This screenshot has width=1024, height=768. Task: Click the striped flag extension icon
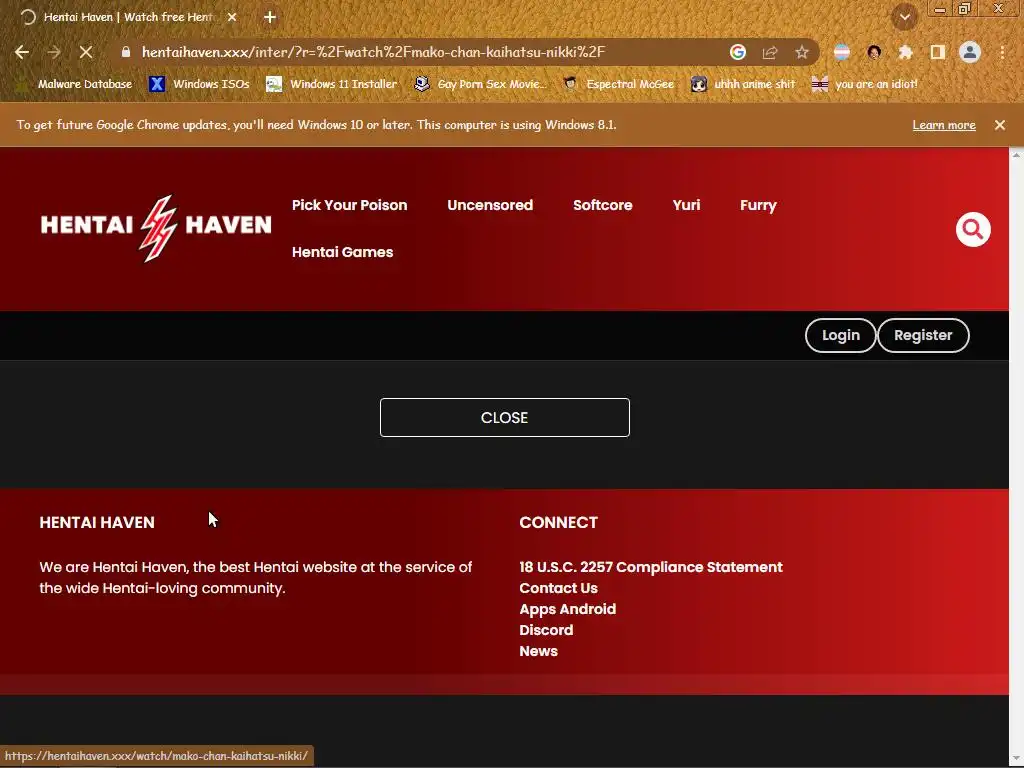(x=842, y=52)
